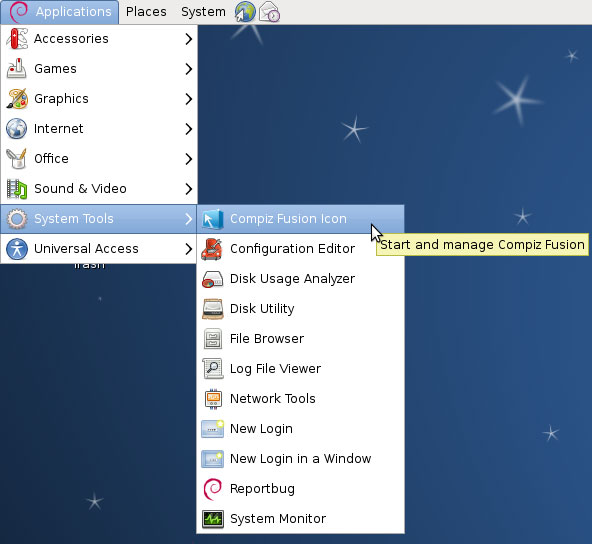Click the System Monitor graph icon

click(x=213, y=519)
